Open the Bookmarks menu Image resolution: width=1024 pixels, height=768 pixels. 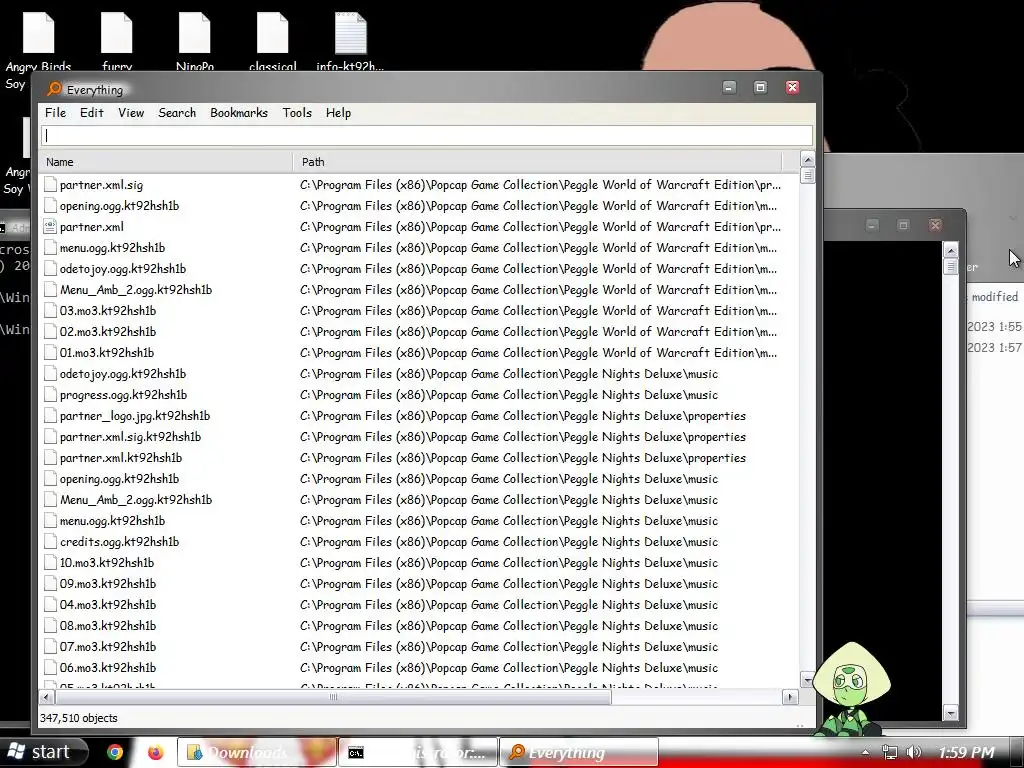(239, 113)
